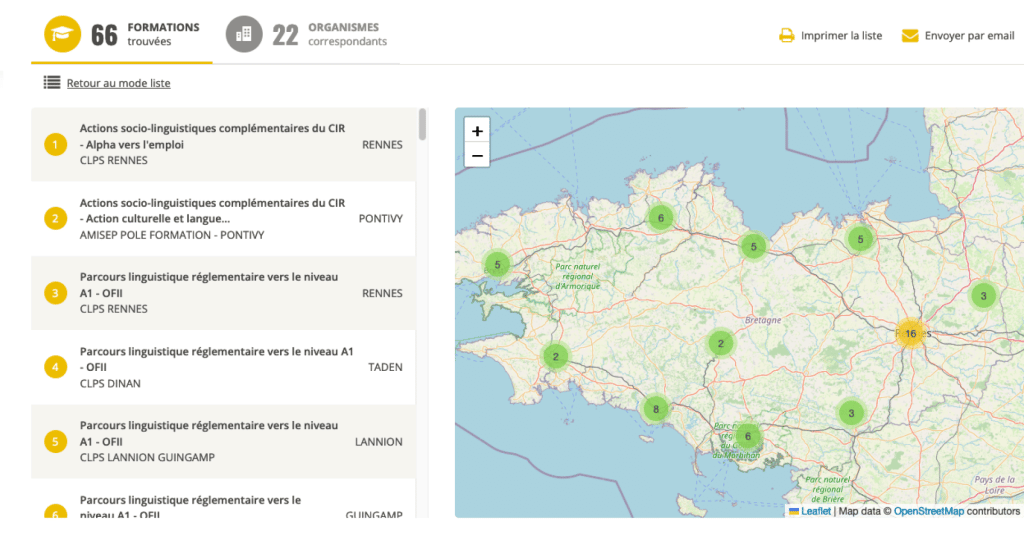Open the cluster of 2 near Quimper
This screenshot has width=1024, height=533.
click(556, 357)
